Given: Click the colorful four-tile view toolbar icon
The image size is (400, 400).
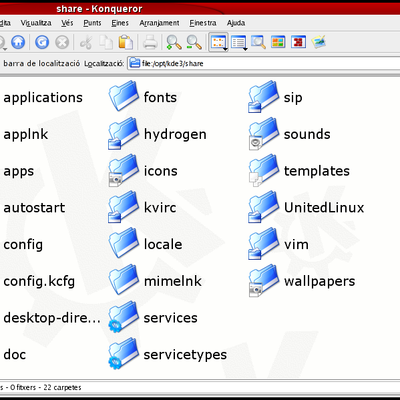Looking at the screenshot, I should pyautogui.click(x=278, y=42).
